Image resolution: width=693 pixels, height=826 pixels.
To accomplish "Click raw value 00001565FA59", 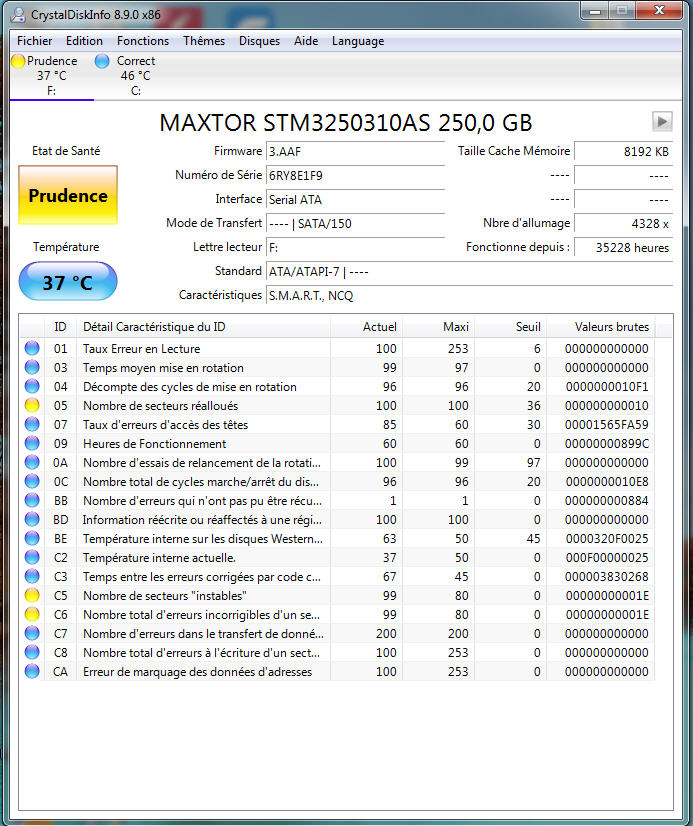I will pos(607,425).
